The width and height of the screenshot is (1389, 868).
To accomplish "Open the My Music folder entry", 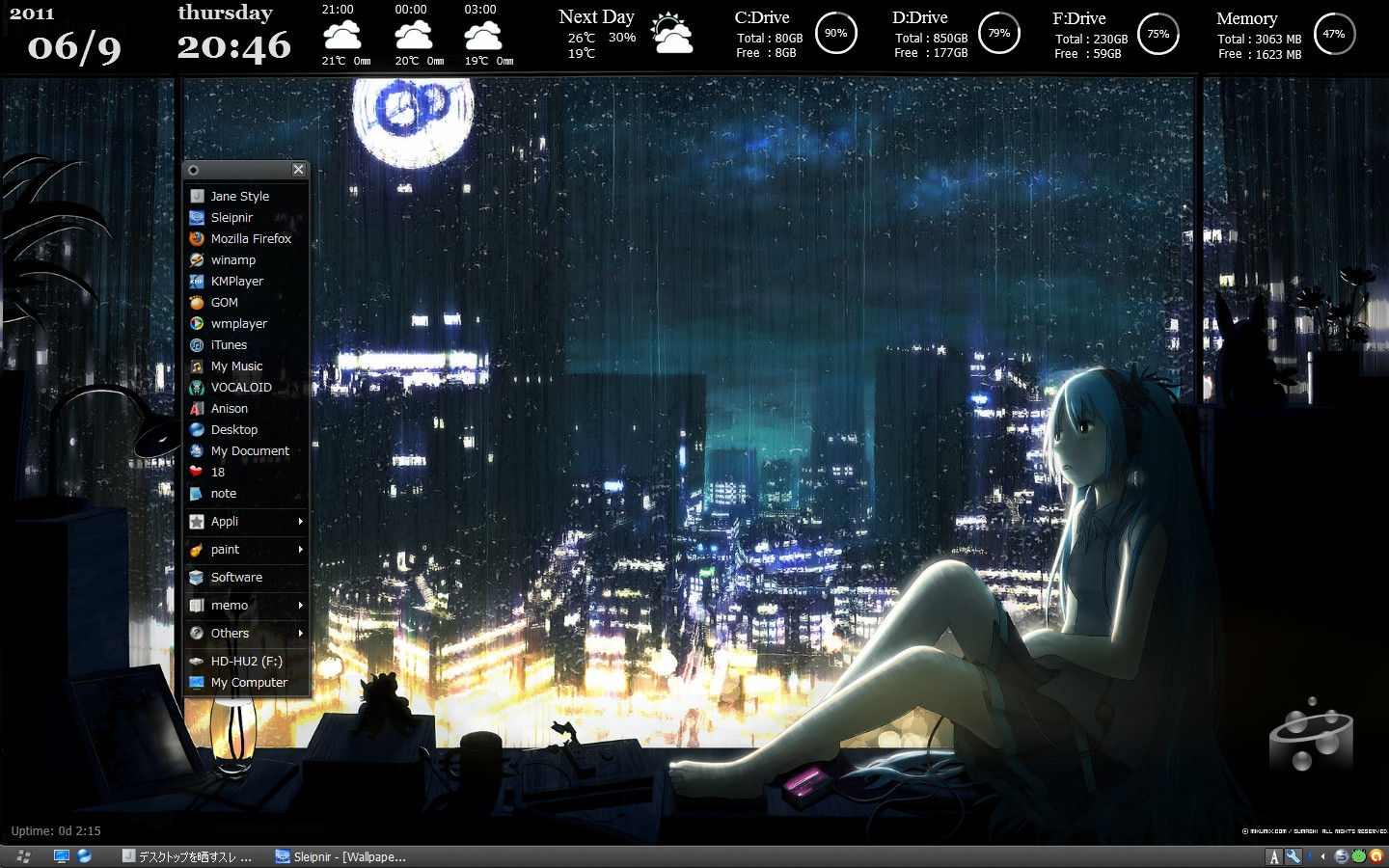I will 246,366.
